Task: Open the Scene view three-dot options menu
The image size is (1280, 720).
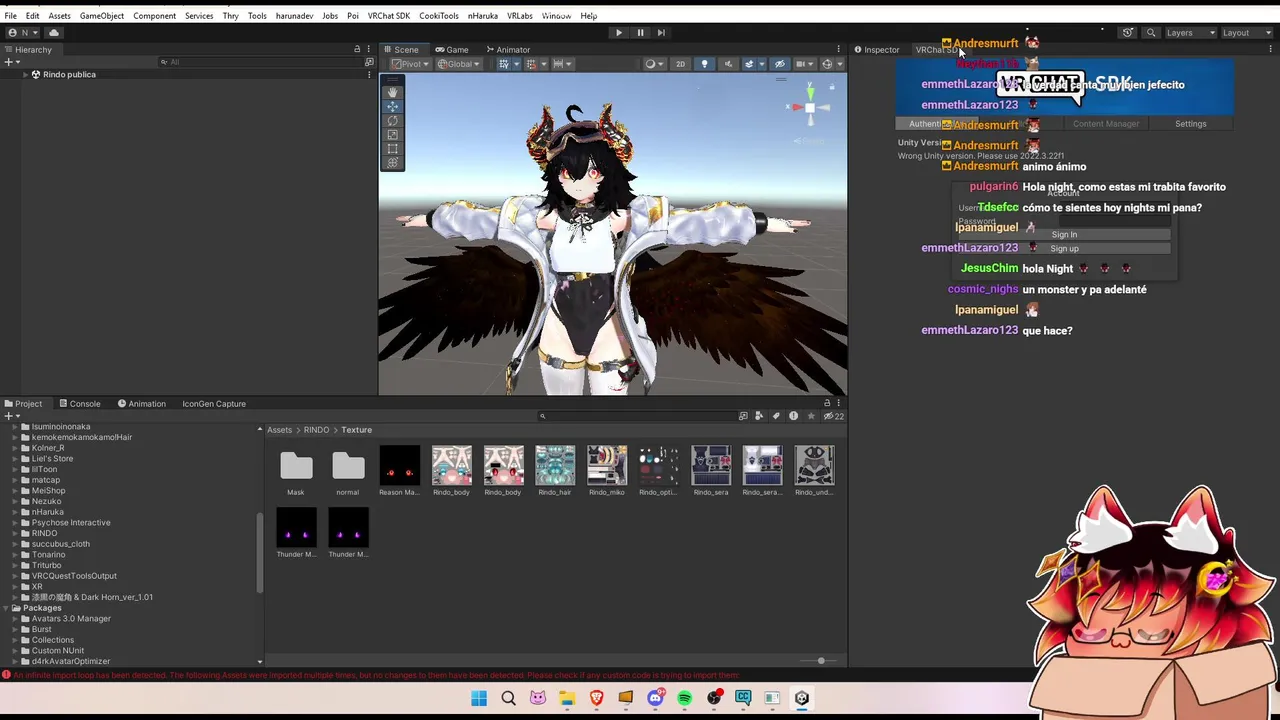Action: click(839, 49)
